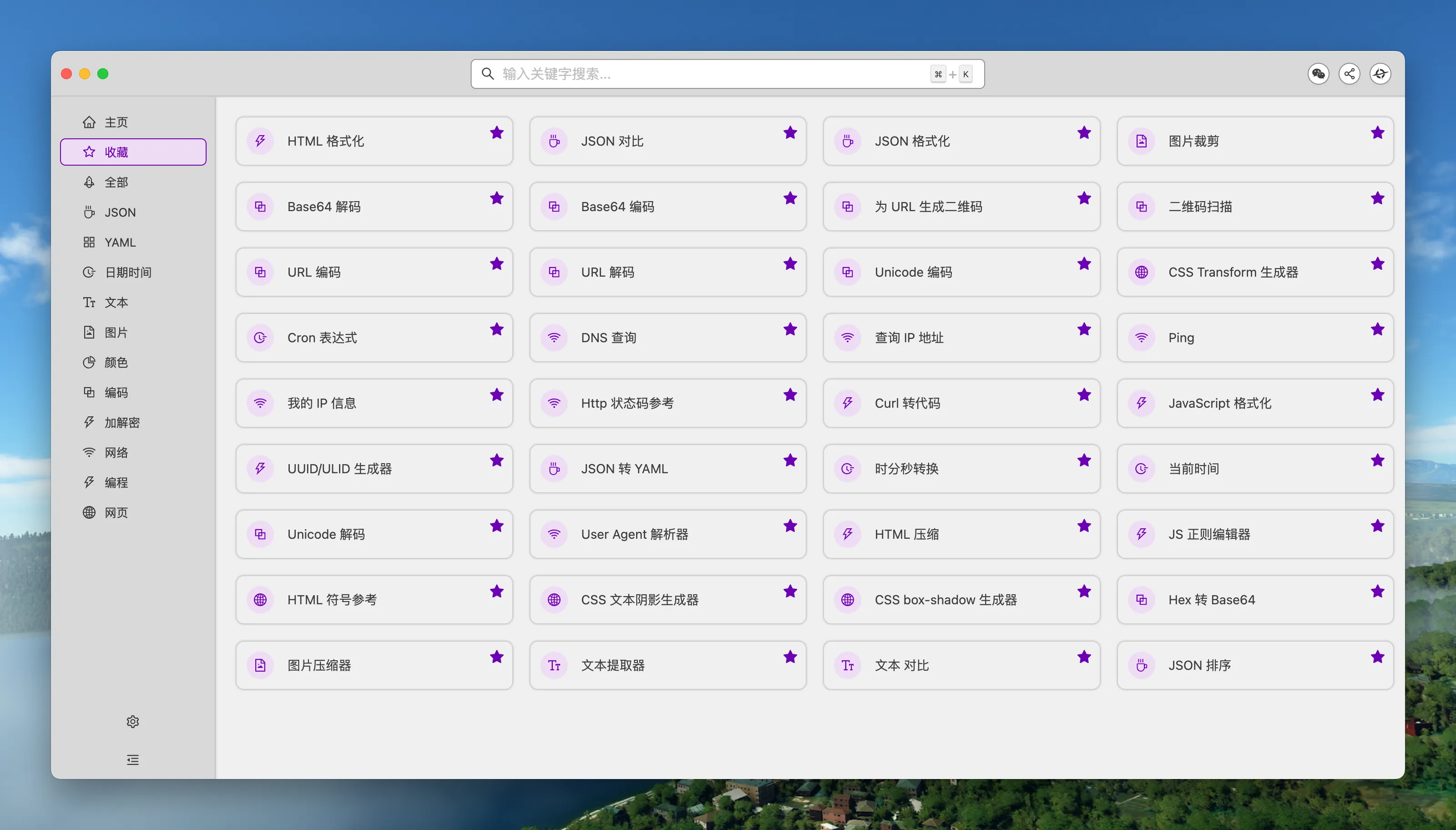
Task: Open the 加解密 sidebar category
Action: (x=122, y=422)
